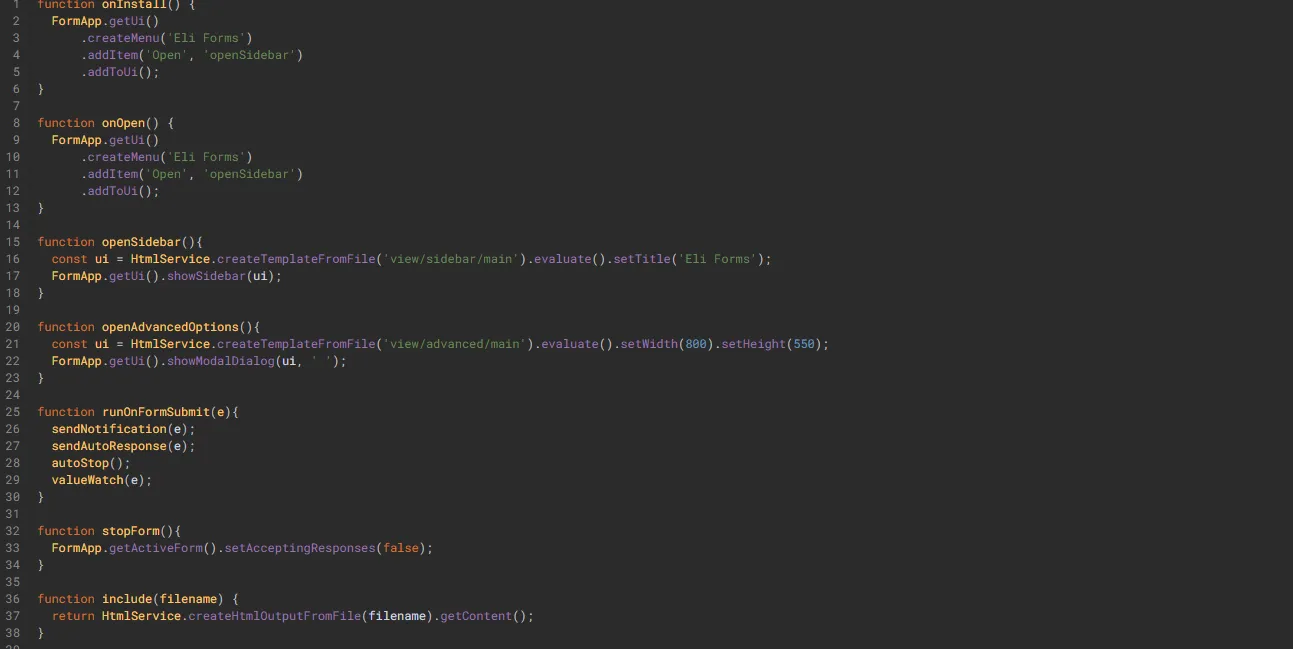The width and height of the screenshot is (1293, 649).
Task: Click the onInstall function name
Action: coord(133,5)
